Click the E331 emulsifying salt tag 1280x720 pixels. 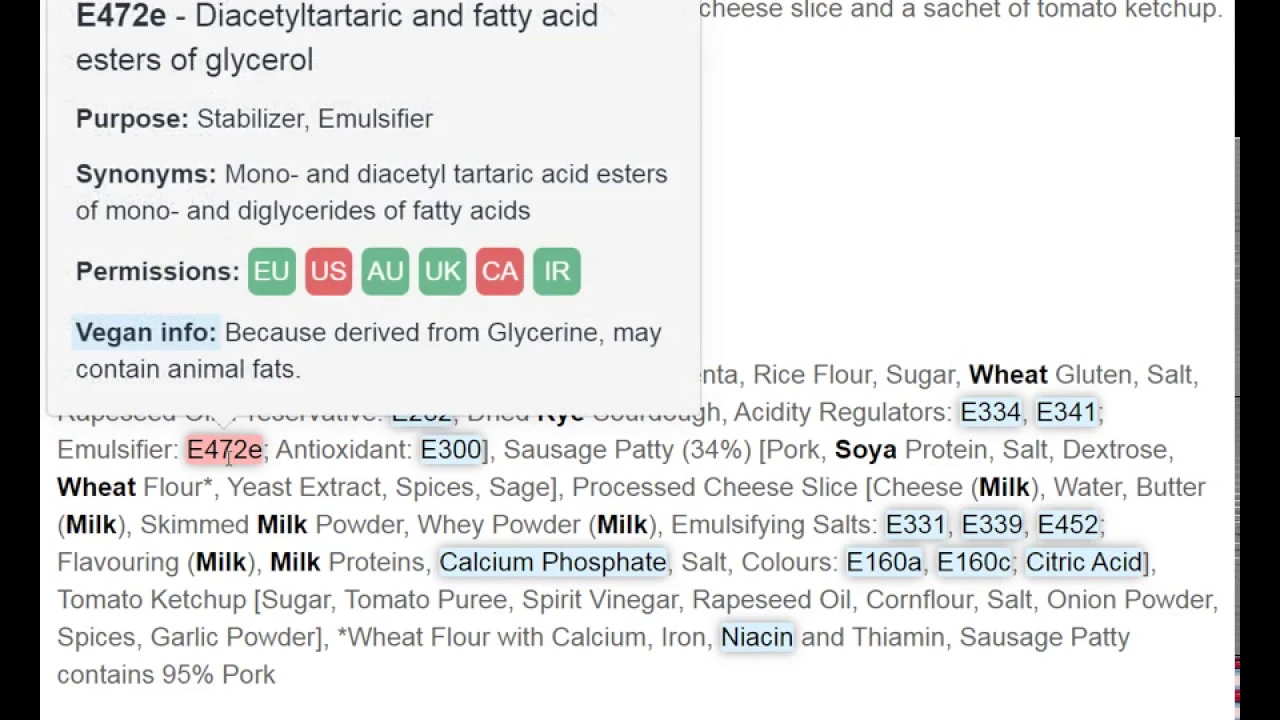[x=915, y=525]
